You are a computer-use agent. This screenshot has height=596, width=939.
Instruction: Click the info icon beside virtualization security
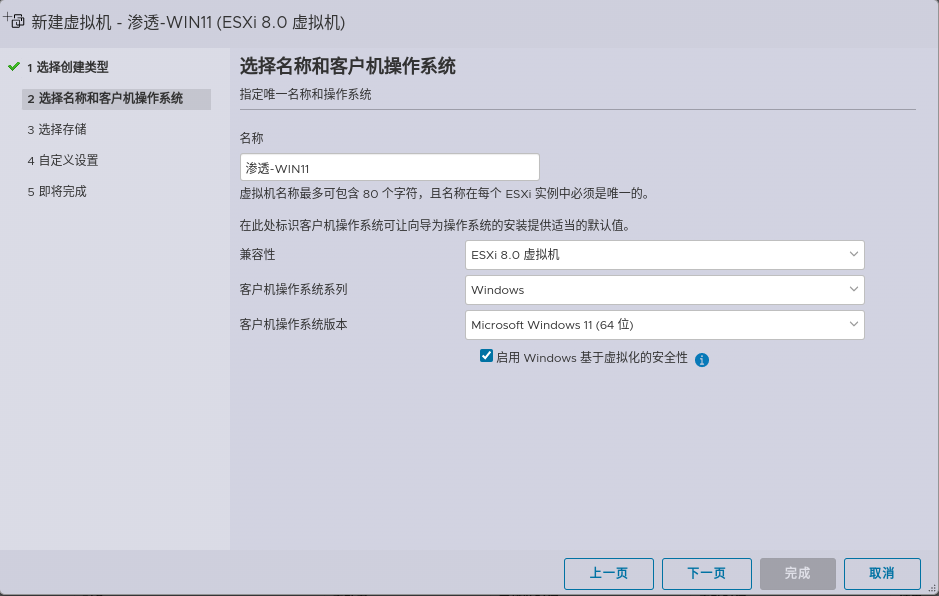pyautogui.click(x=702, y=359)
